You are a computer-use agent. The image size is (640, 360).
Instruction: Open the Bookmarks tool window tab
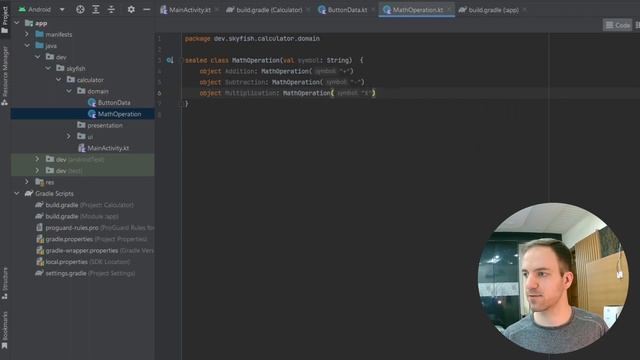coord(5,331)
